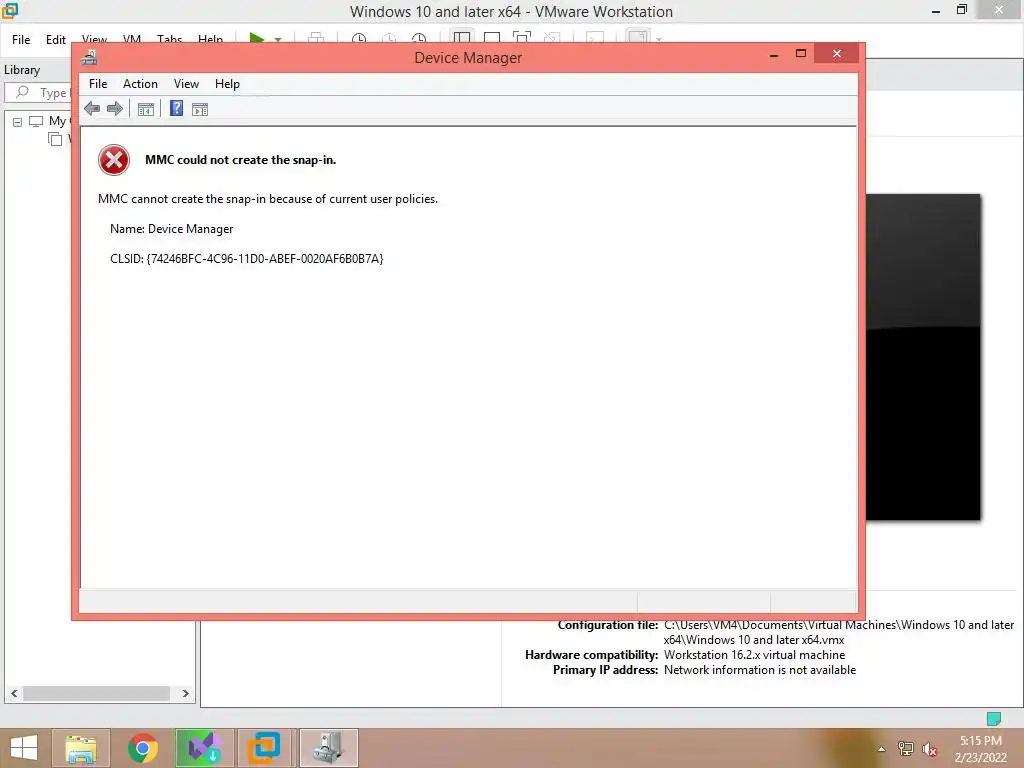Click the 'Name: Device Manager' text
This screenshot has height=768, width=1024.
tap(171, 229)
